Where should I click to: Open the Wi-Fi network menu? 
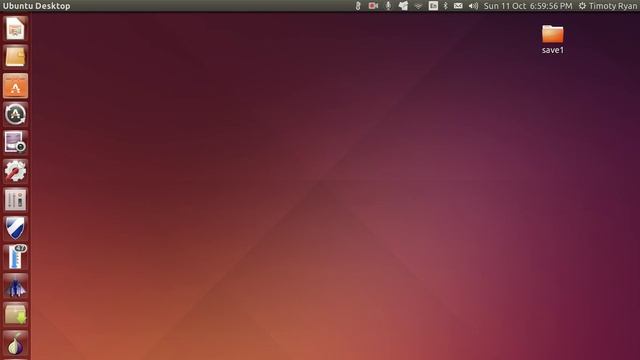tap(418, 6)
